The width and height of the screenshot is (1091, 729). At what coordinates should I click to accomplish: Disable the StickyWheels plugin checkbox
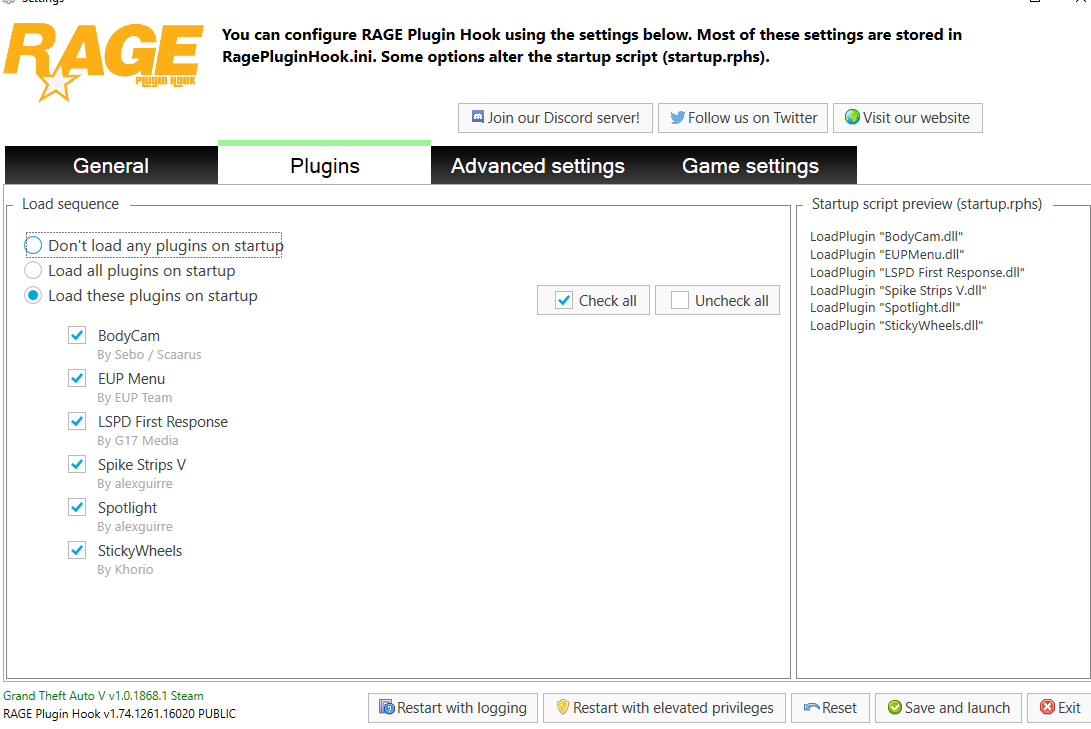(77, 551)
